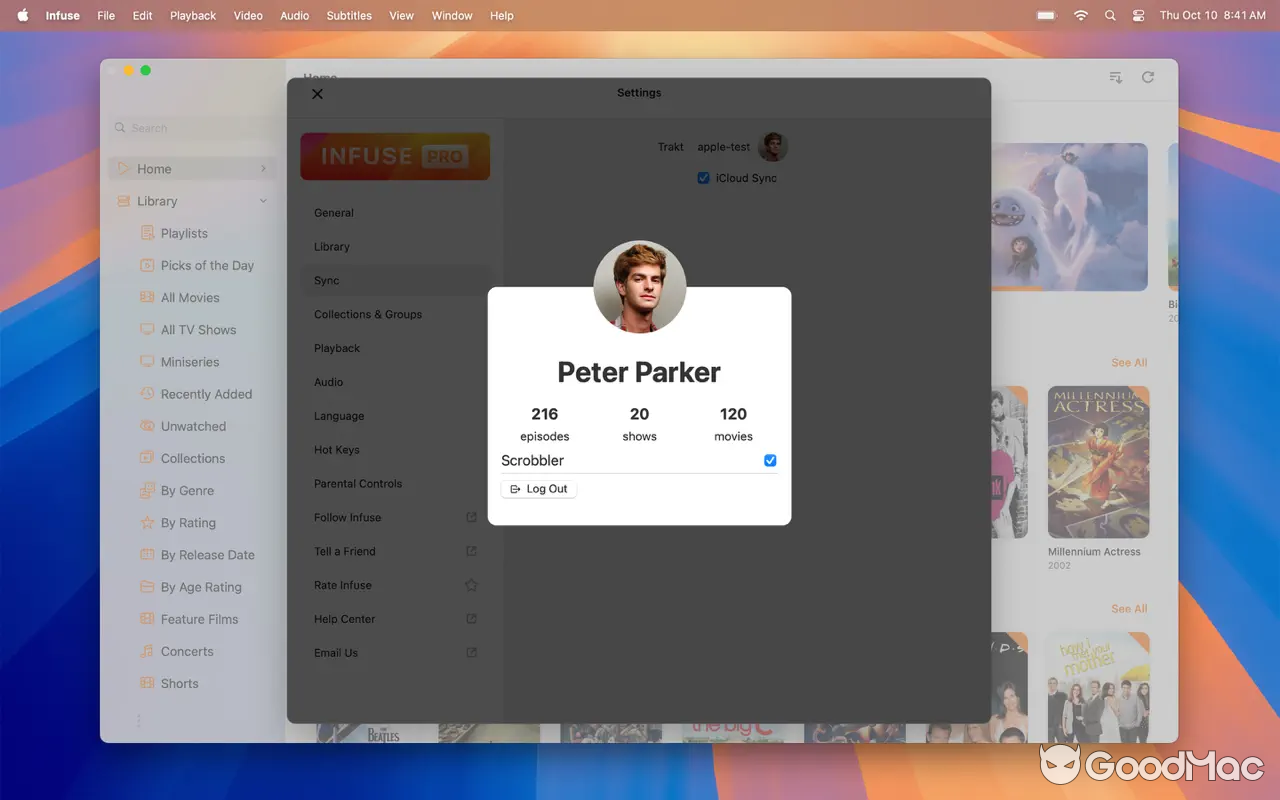Open the Subtitles menu in the menu bar
The image size is (1280, 800).
pyautogui.click(x=349, y=16)
